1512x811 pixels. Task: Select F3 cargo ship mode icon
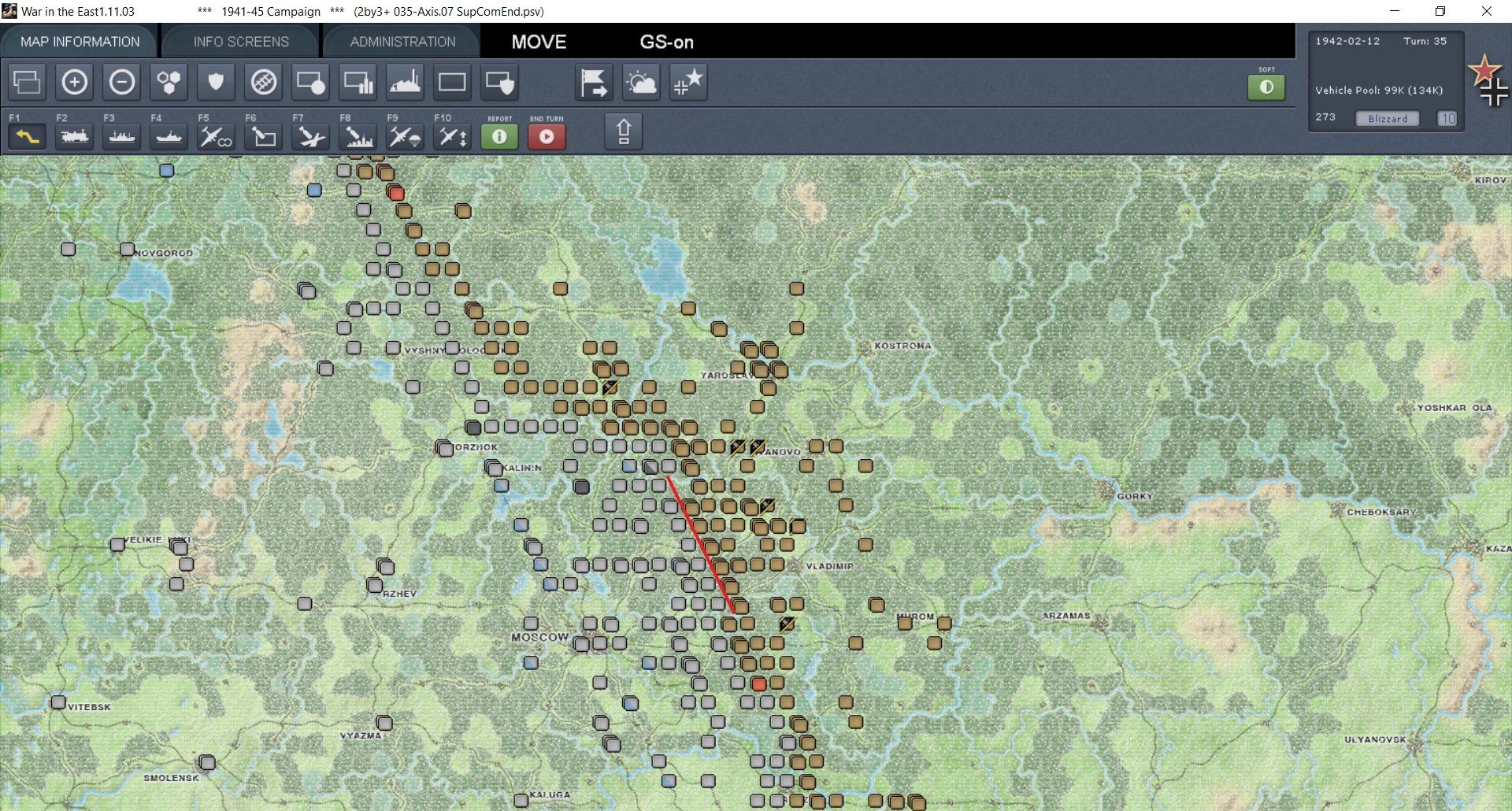(x=122, y=136)
